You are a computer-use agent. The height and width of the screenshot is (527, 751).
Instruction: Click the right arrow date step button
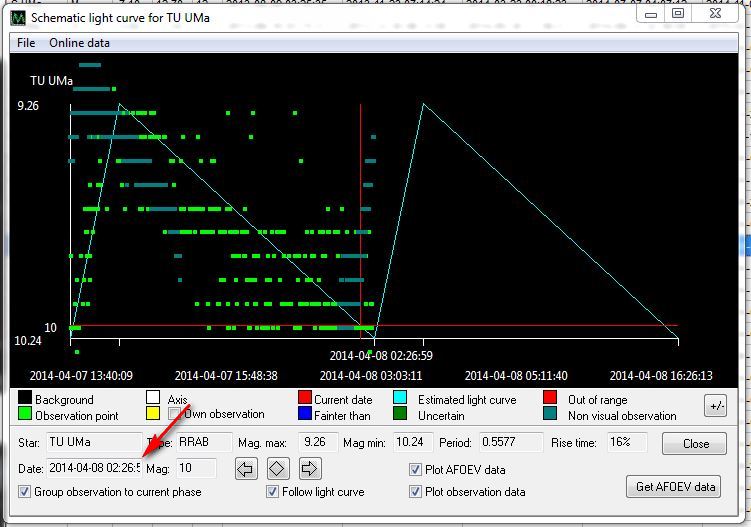click(x=310, y=469)
